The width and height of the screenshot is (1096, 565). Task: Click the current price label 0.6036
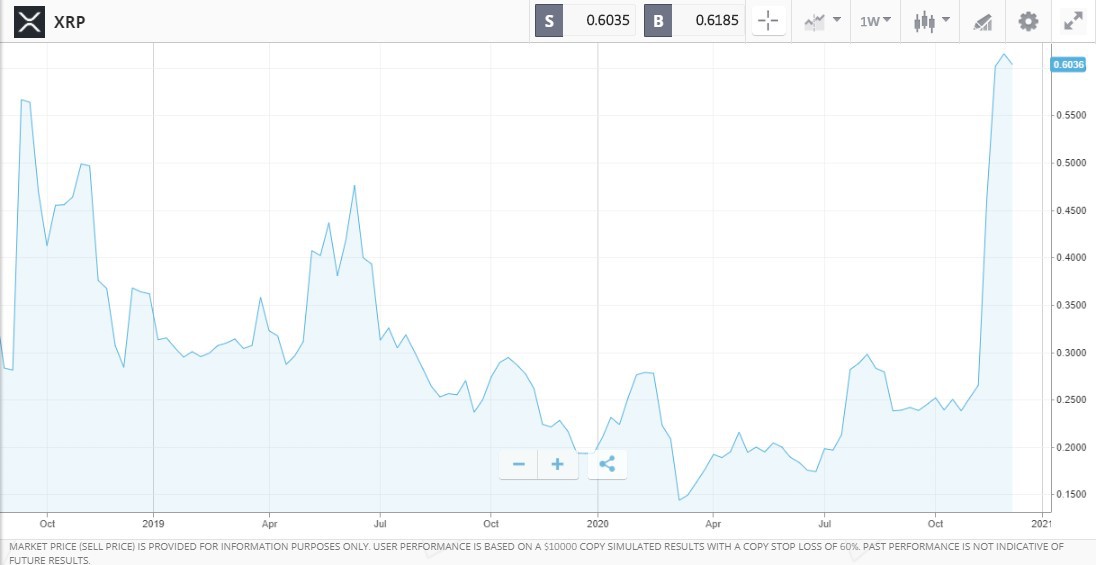[x=1068, y=65]
